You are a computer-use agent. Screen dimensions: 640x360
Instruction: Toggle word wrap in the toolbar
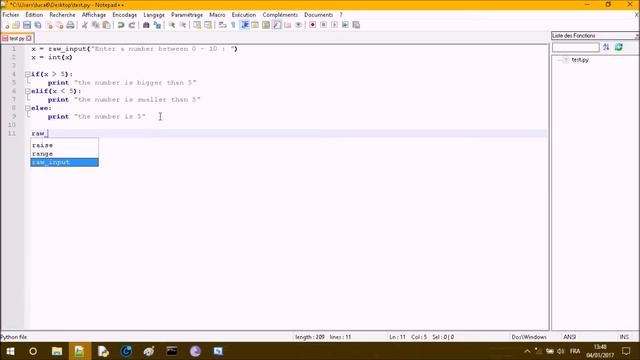click(x=222, y=25)
